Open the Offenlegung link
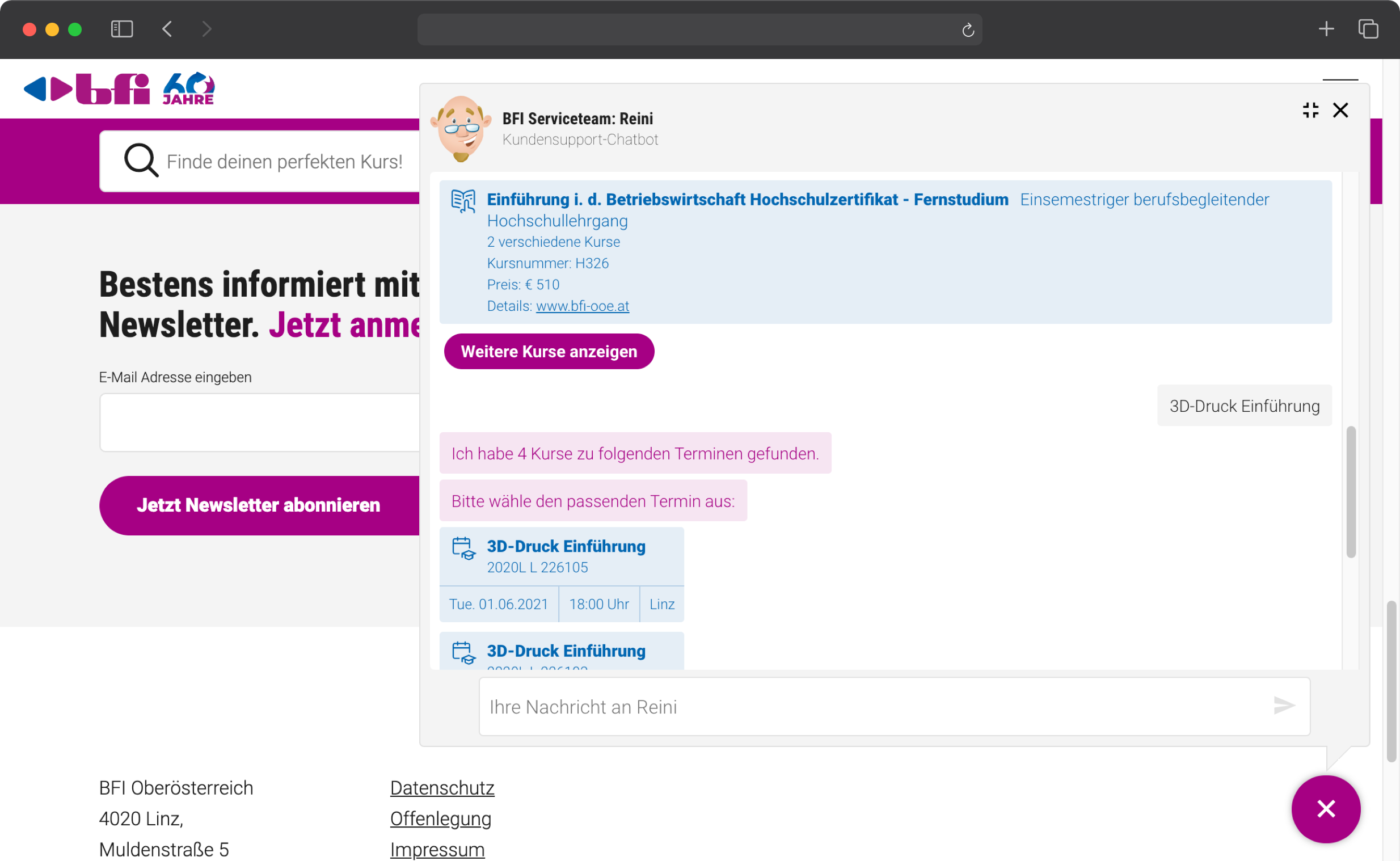The image size is (1400, 861). click(440, 818)
